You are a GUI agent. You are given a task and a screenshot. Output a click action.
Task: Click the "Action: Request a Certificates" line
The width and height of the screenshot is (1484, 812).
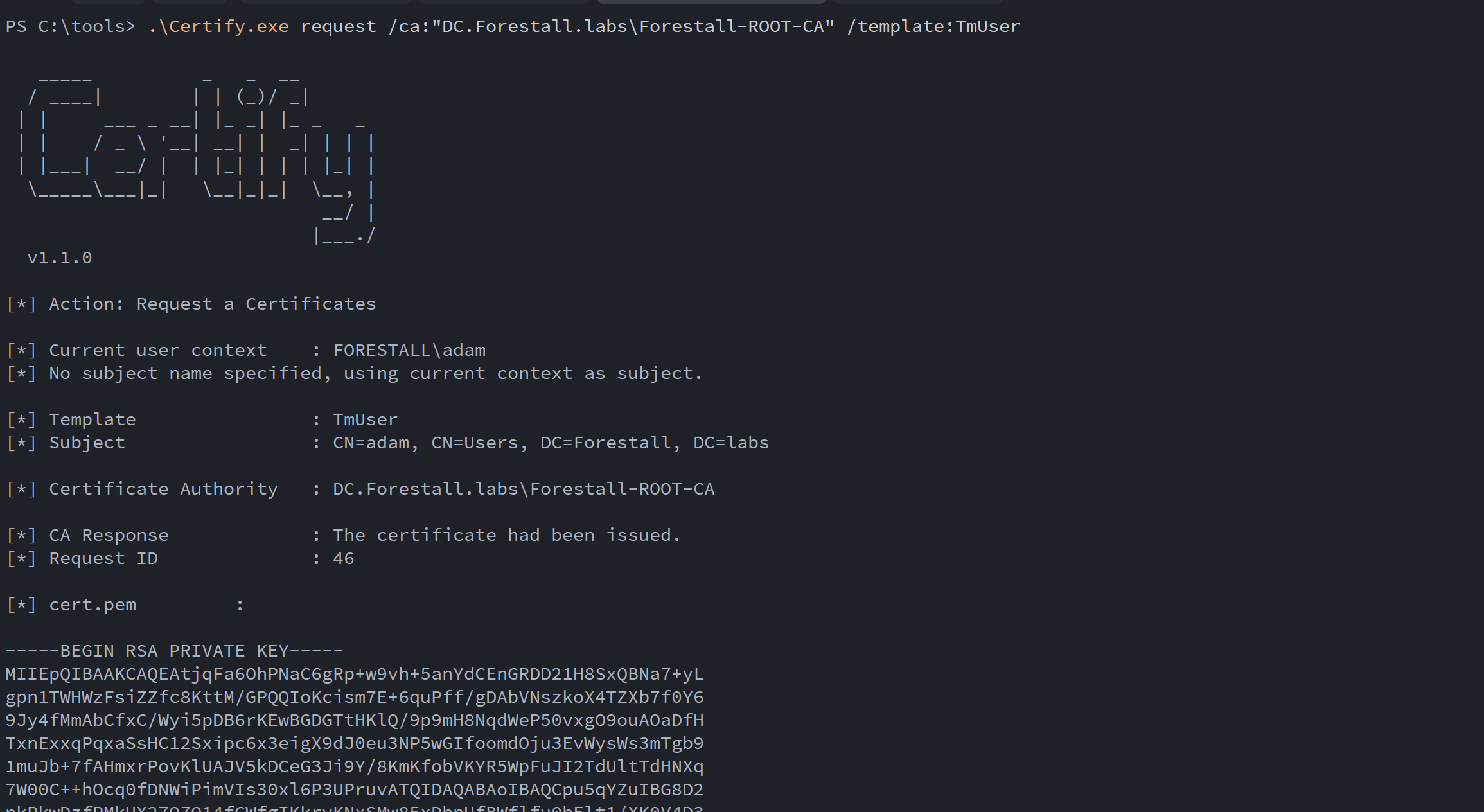point(212,304)
